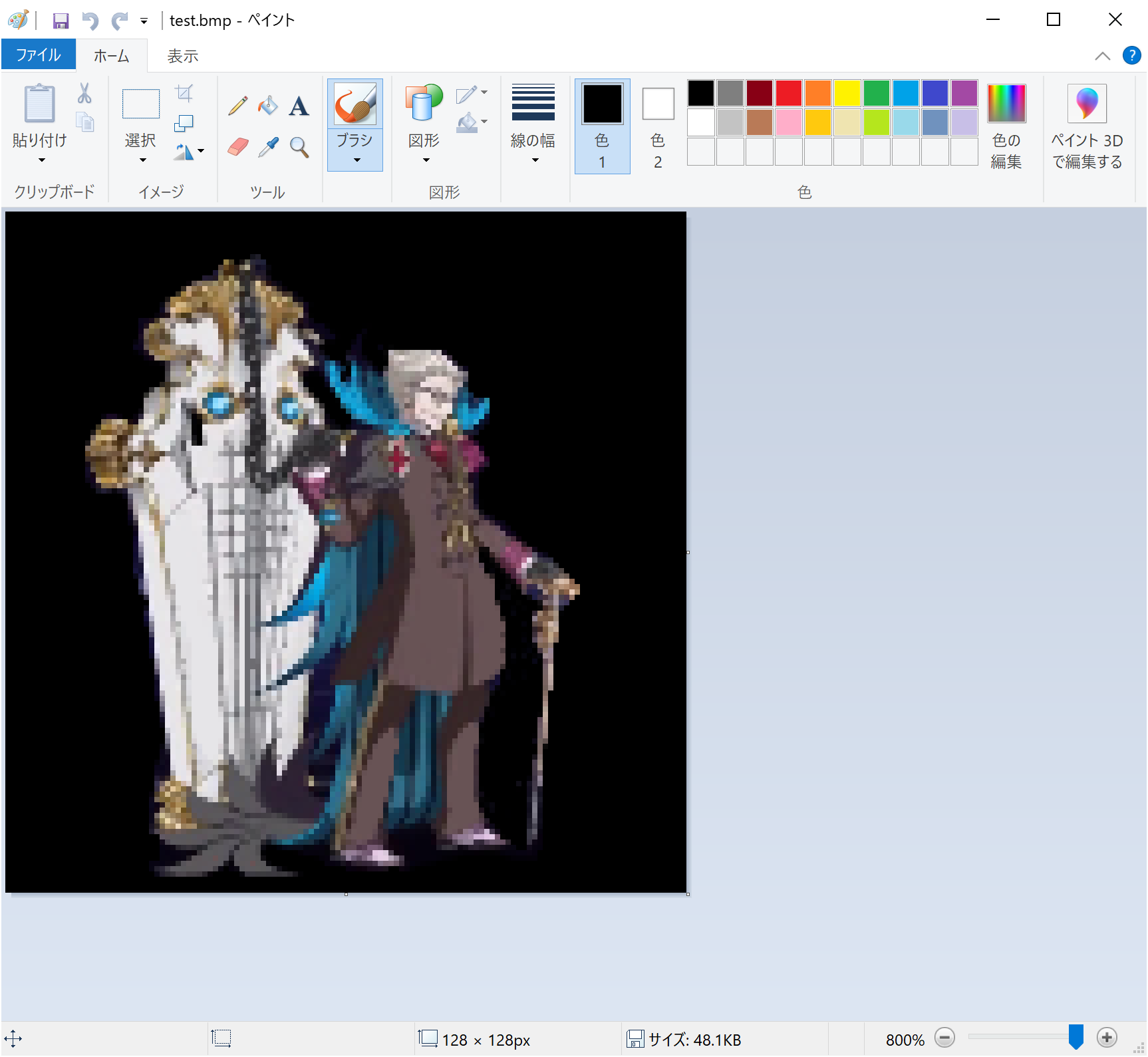Open Paint 3D editing button
This screenshot has height=1057, width=1148.
click(1086, 126)
